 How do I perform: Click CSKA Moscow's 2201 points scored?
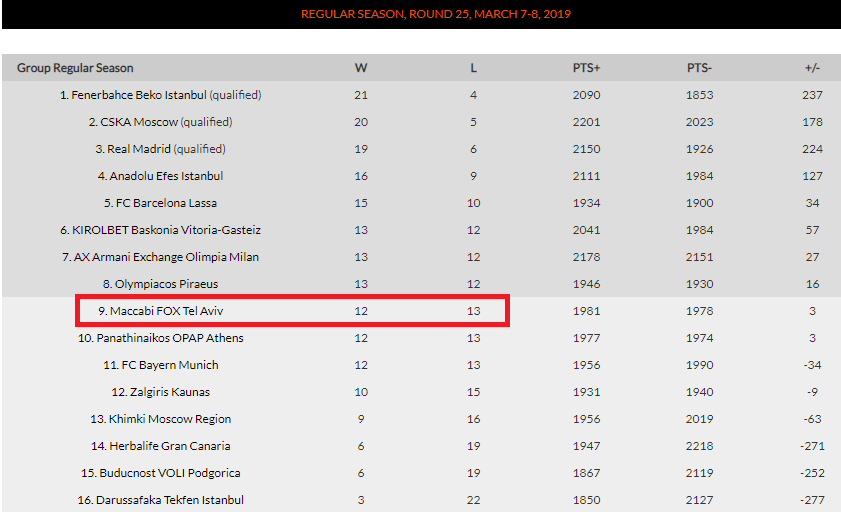(x=586, y=122)
